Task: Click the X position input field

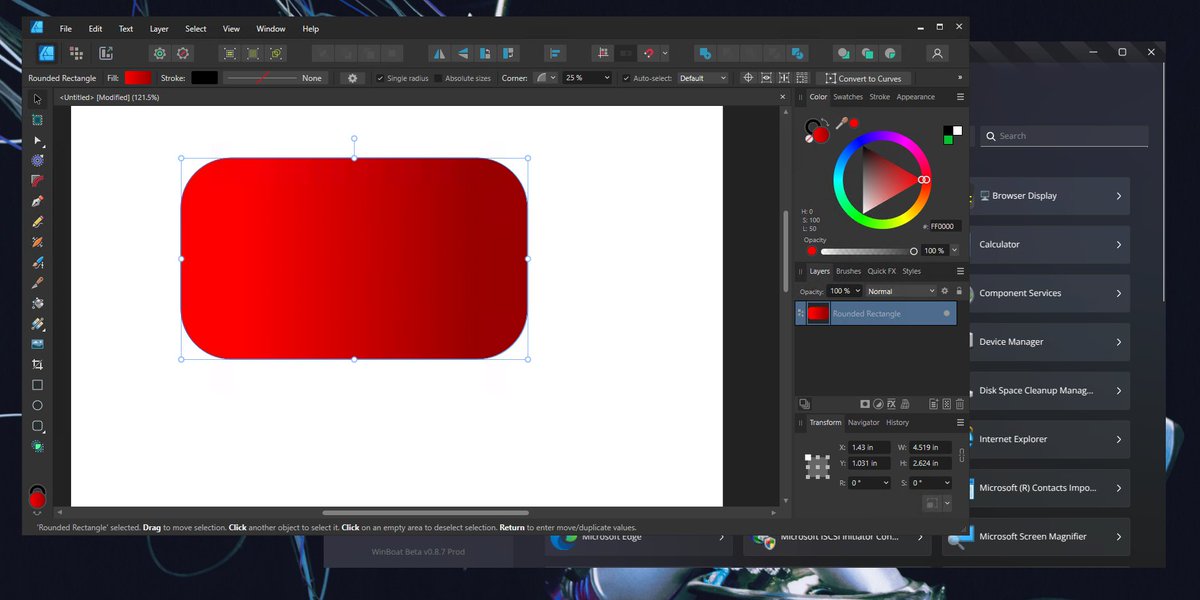Action: [866, 447]
